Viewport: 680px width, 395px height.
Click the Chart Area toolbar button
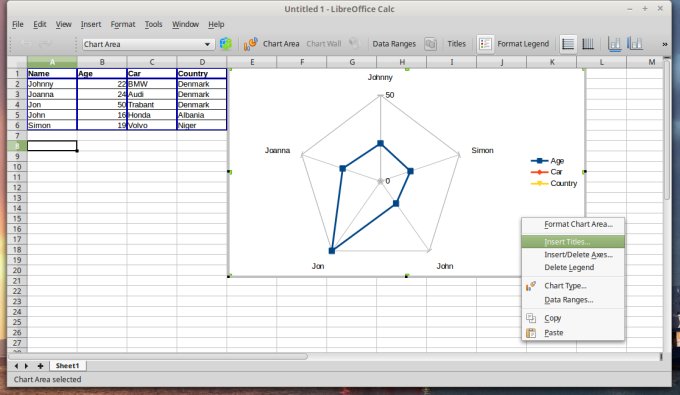pyautogui.click(x=281, y=44)
